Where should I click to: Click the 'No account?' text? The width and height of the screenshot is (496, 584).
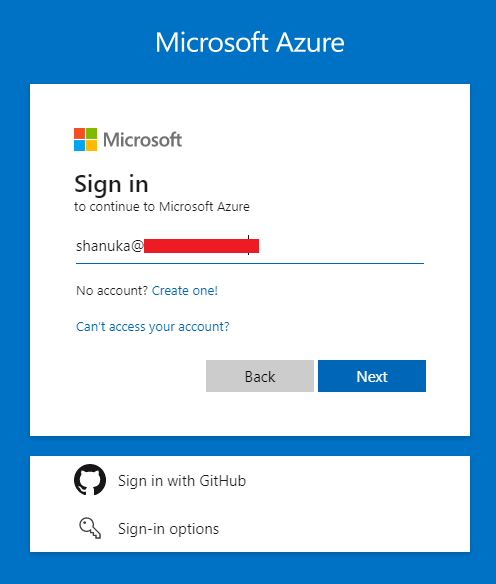tap(112, 291)
